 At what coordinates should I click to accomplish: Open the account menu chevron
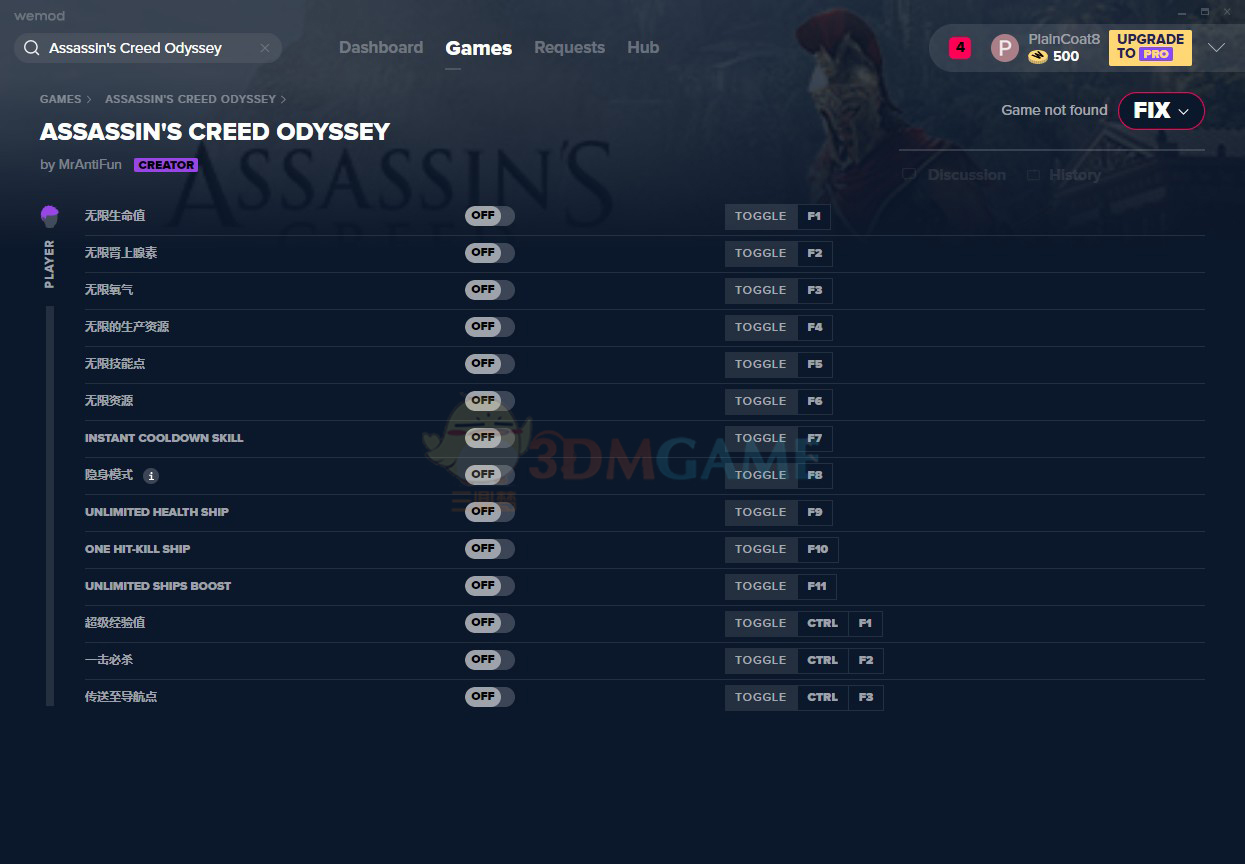(x=1216, y=48)
